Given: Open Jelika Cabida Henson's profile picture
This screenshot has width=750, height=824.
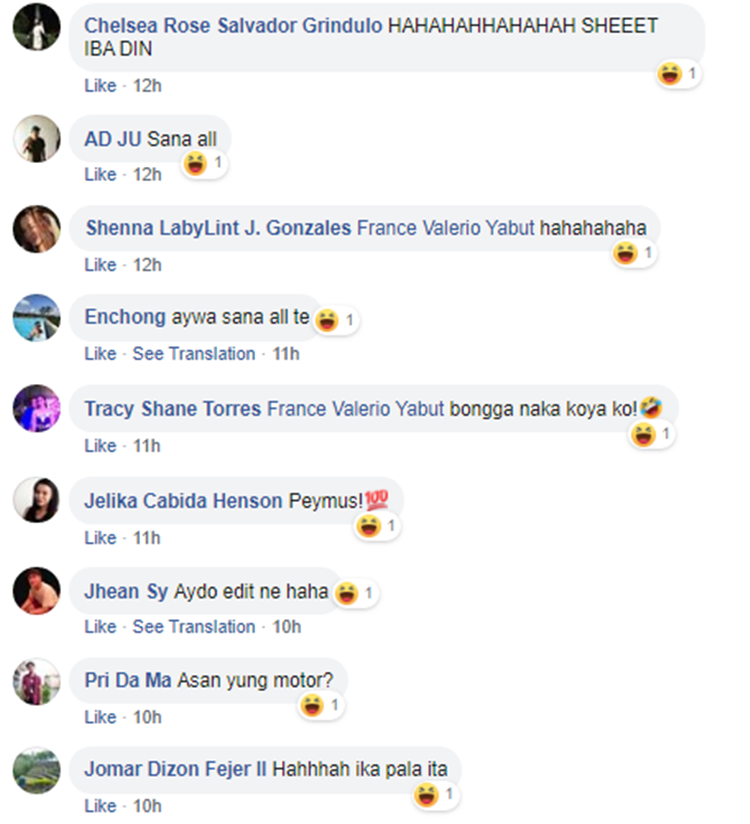Looking at the screenshot, I should tap(36, 500).
